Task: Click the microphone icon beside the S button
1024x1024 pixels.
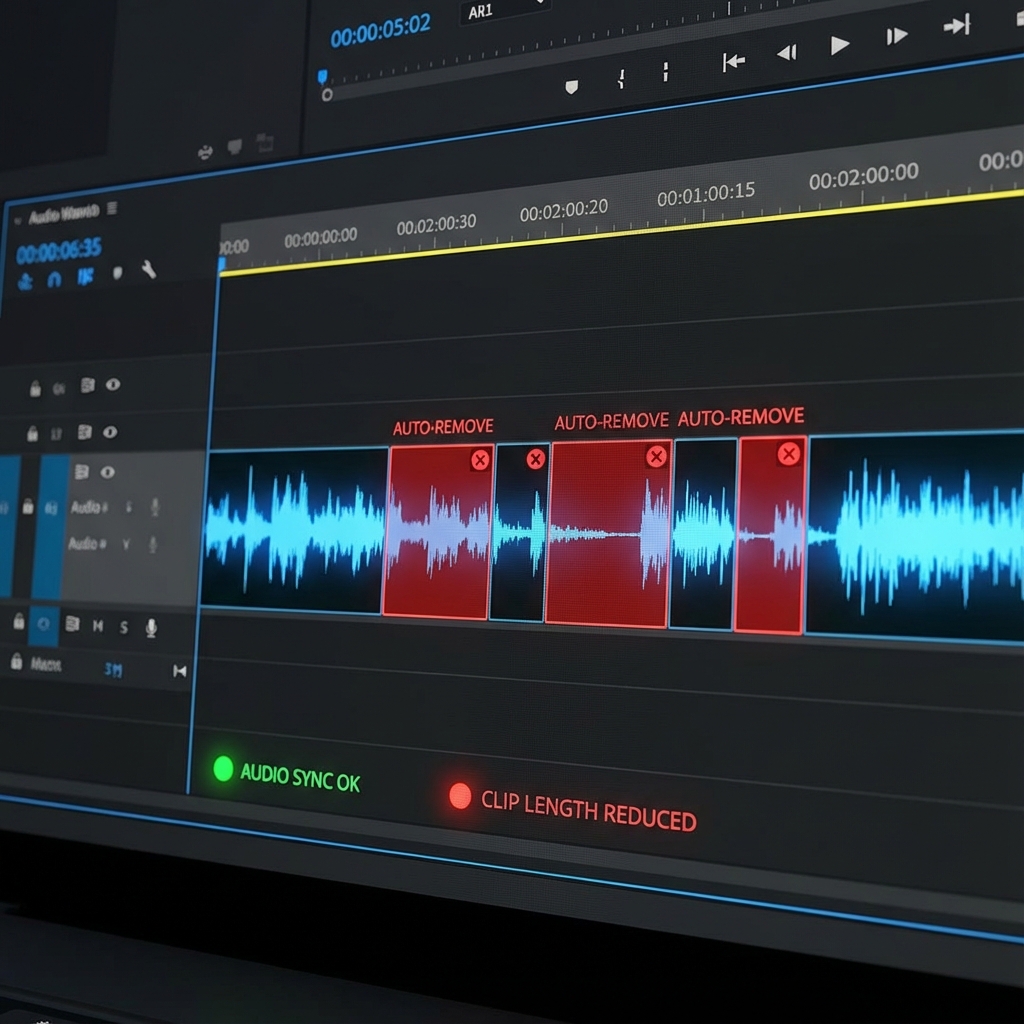Action: (x=151, y=627)
